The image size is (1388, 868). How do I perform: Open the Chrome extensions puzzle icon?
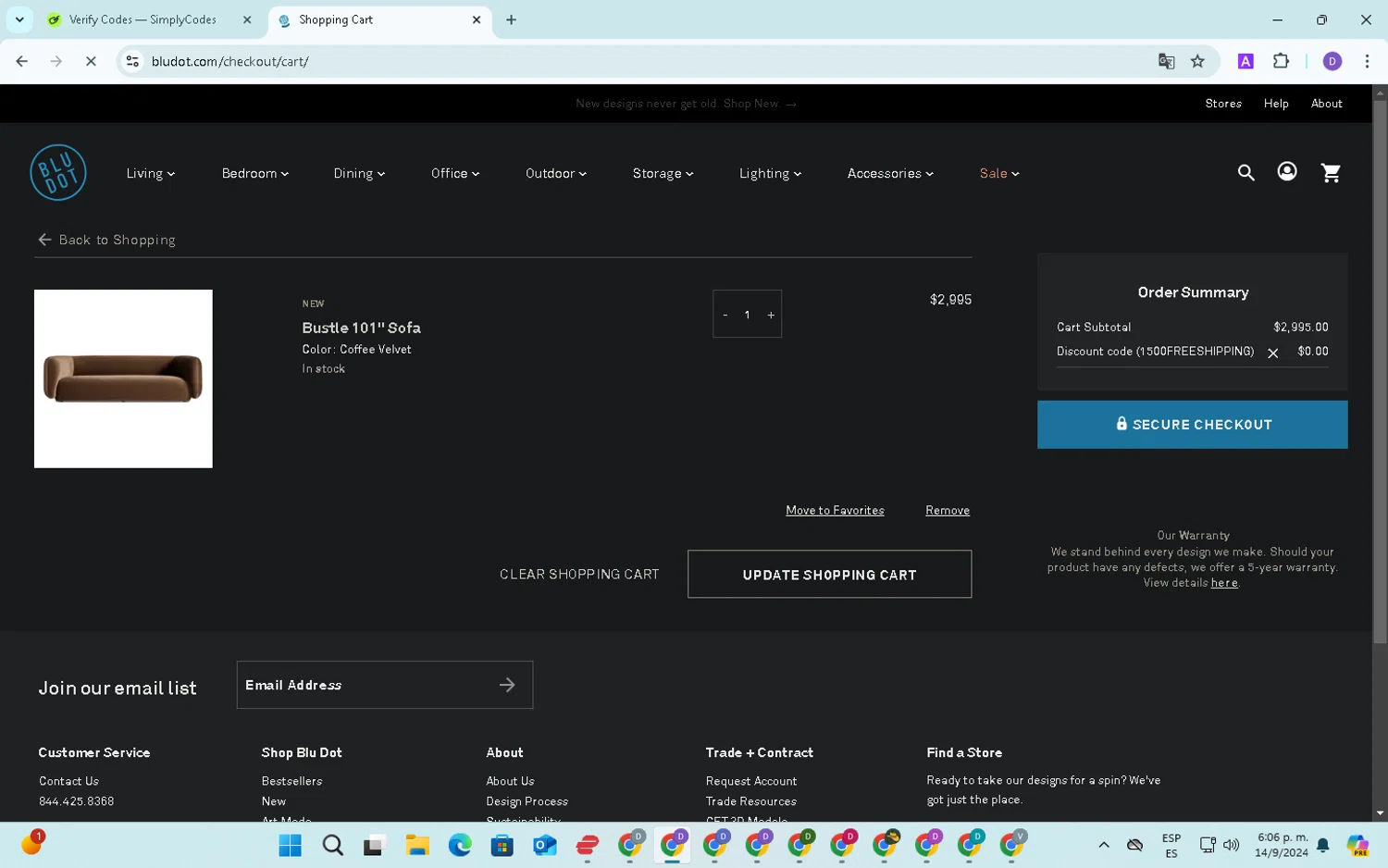click(1281, 61)
